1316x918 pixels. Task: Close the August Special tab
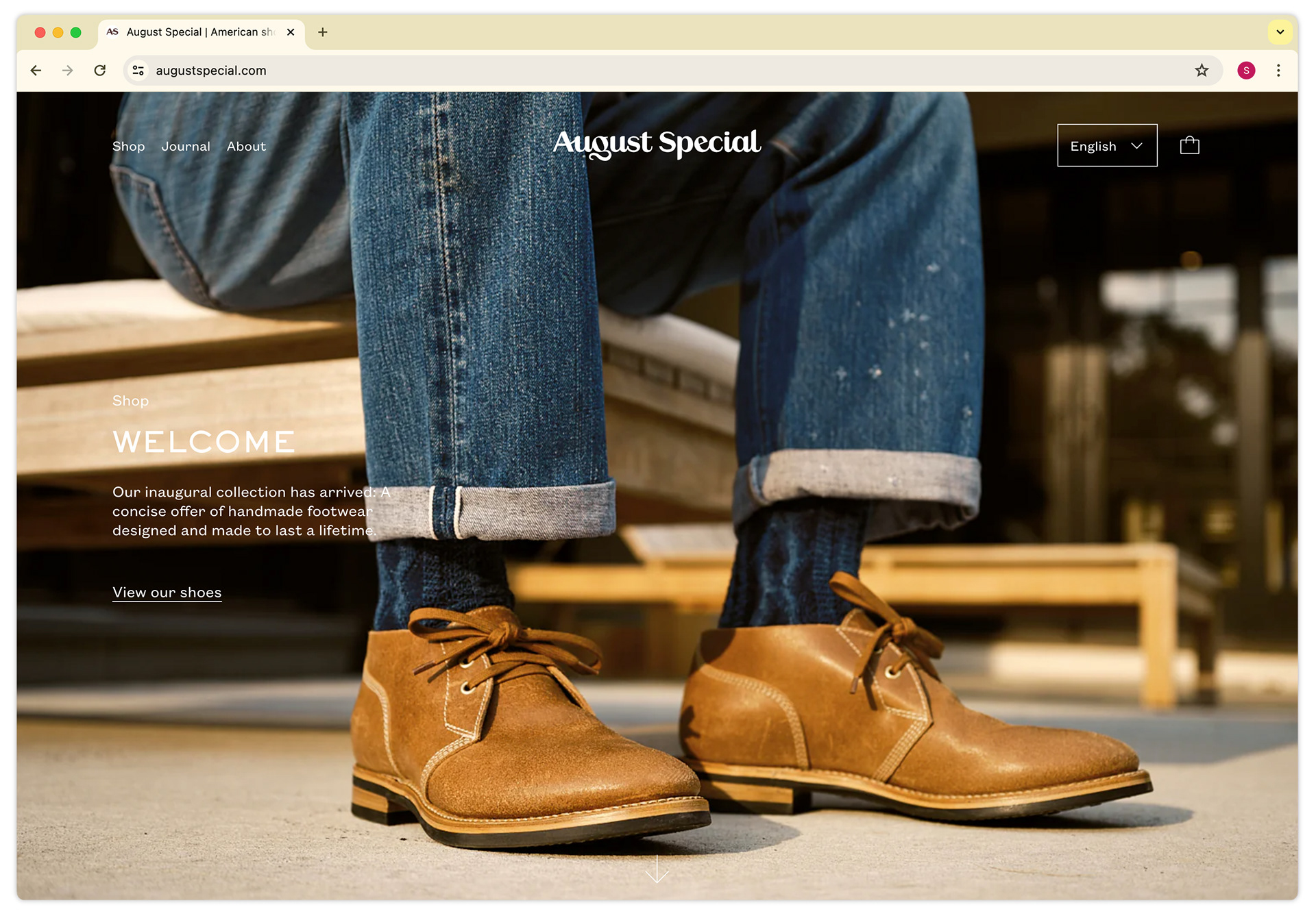click(291, 32)
